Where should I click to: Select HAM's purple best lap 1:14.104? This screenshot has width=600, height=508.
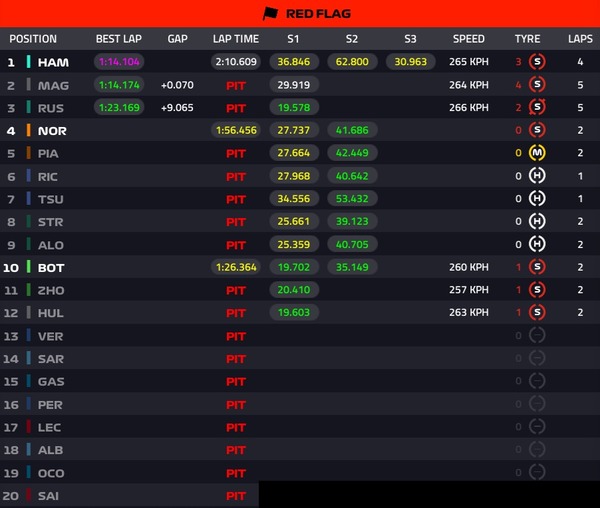tap(119, 62)
